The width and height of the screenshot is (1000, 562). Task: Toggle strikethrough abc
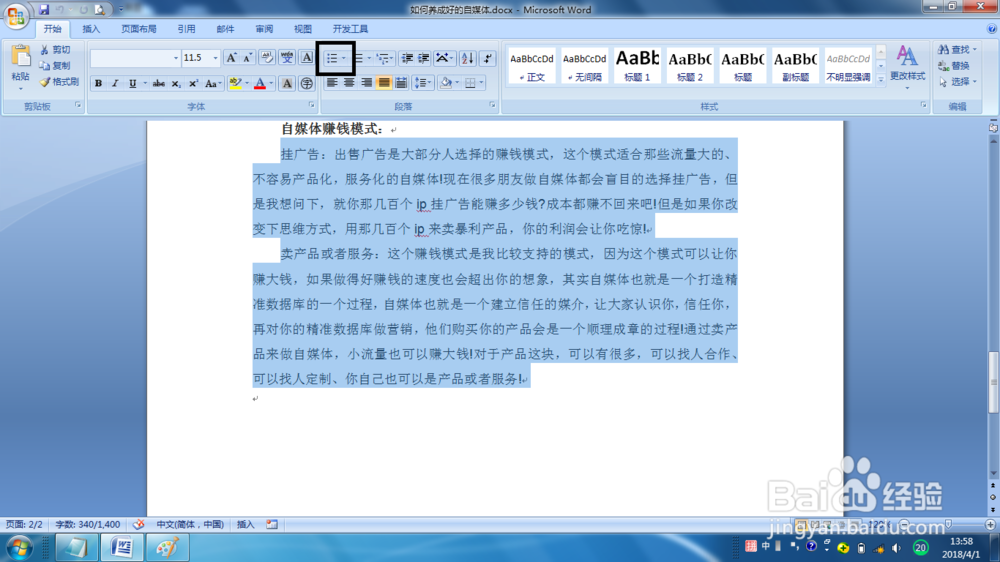159,84
